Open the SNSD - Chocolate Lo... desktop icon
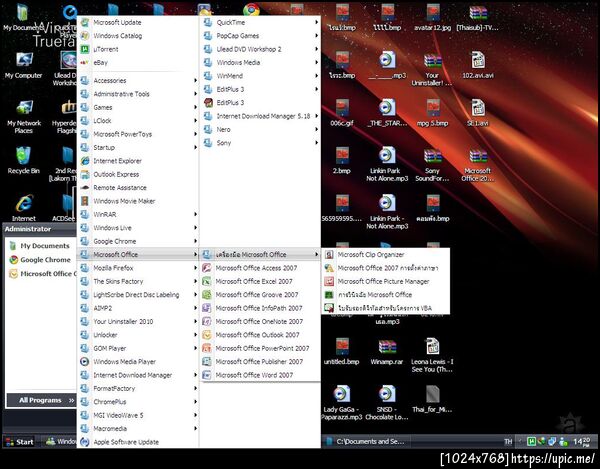Viewport: 600px width, 469px height. coord(386,402)
